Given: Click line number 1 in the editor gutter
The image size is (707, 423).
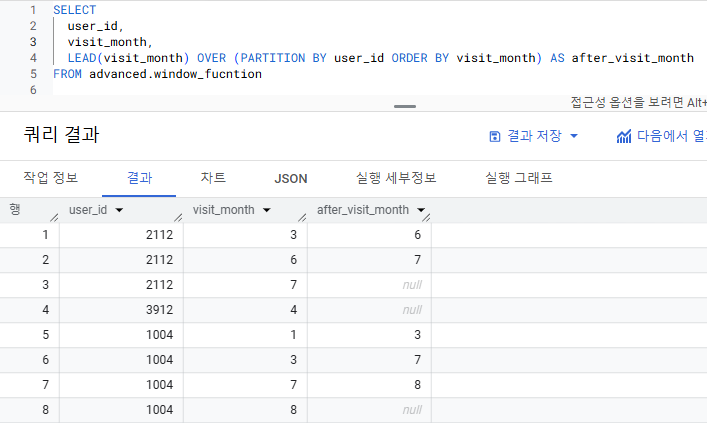Looking at the screenshot, I should (33, 9).
